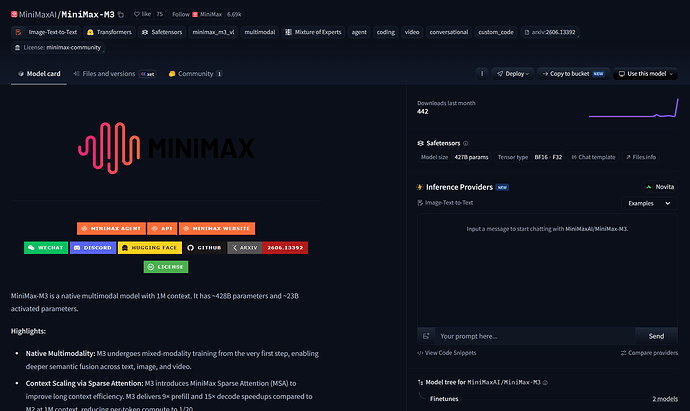The image size is (690, 411).
Task: Open the Chat template viewer
Action: point(593,157)
